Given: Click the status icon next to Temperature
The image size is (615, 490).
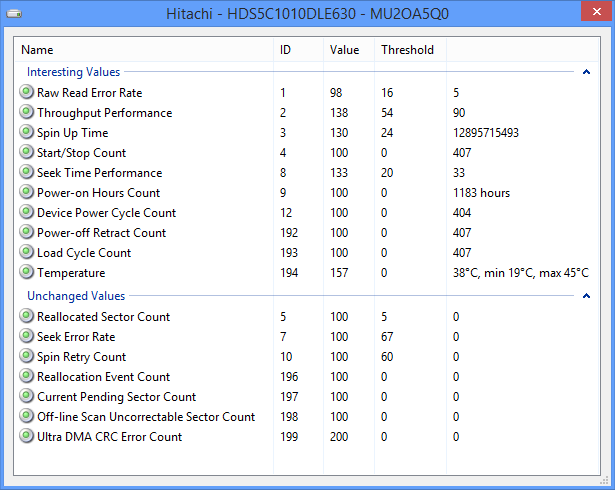Looking at the screenshot, I should click(x=26, y=272).
